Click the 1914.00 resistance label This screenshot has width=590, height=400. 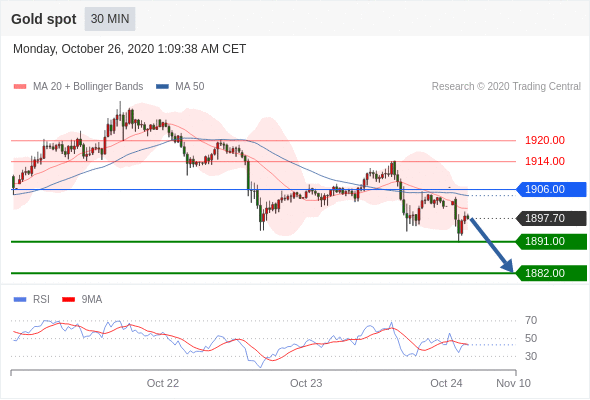point(545,161)
